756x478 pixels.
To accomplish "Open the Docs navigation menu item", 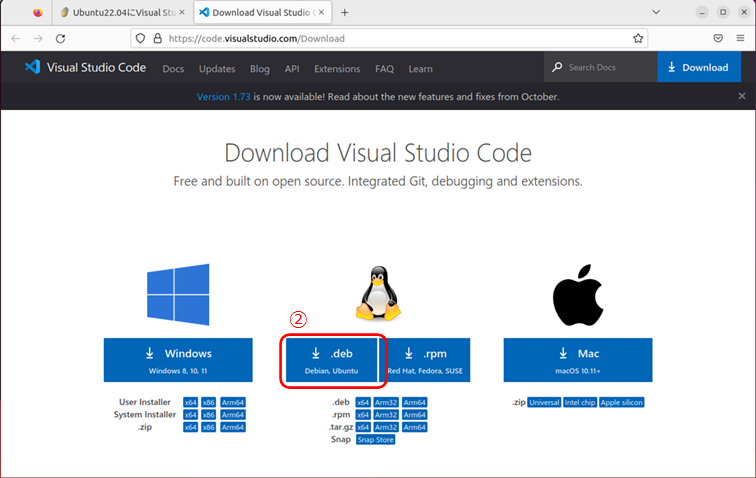I will tap(173, 68).
